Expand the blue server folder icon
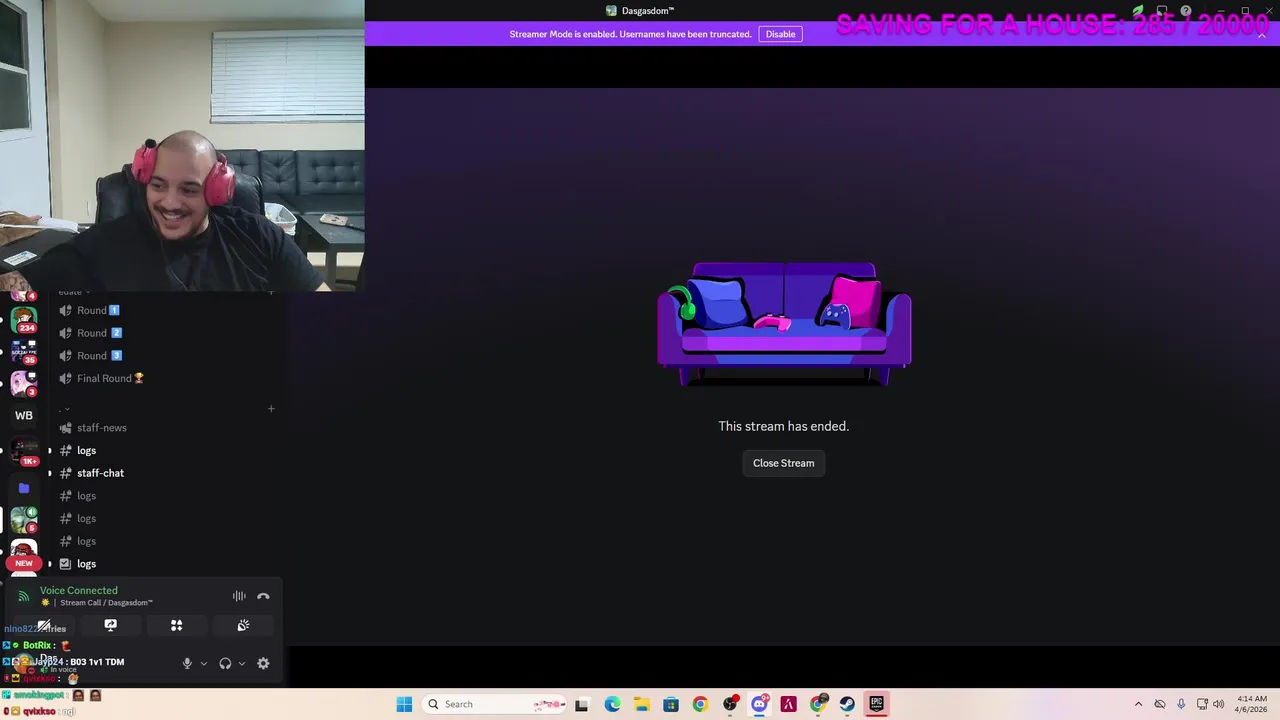 24,488
